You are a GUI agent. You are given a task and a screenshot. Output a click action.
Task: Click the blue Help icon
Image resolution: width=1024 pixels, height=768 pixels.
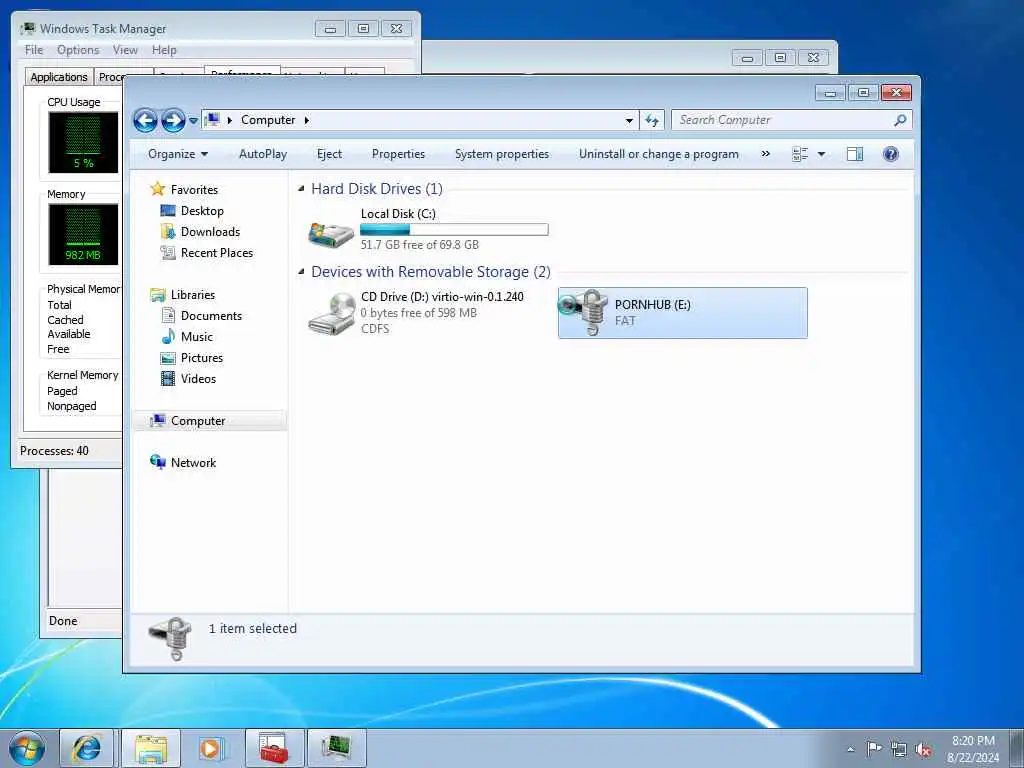[x=891, y=154]
